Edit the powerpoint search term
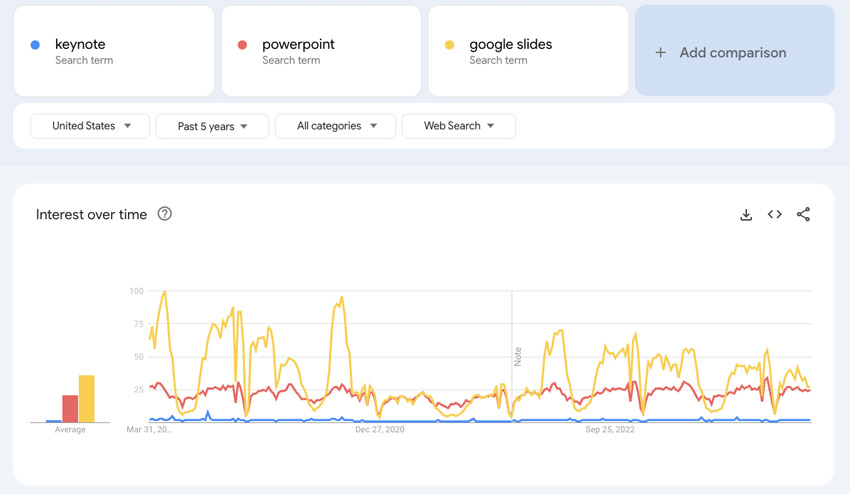The width and height of the screenshot is (850, 494). click(321, 51)
